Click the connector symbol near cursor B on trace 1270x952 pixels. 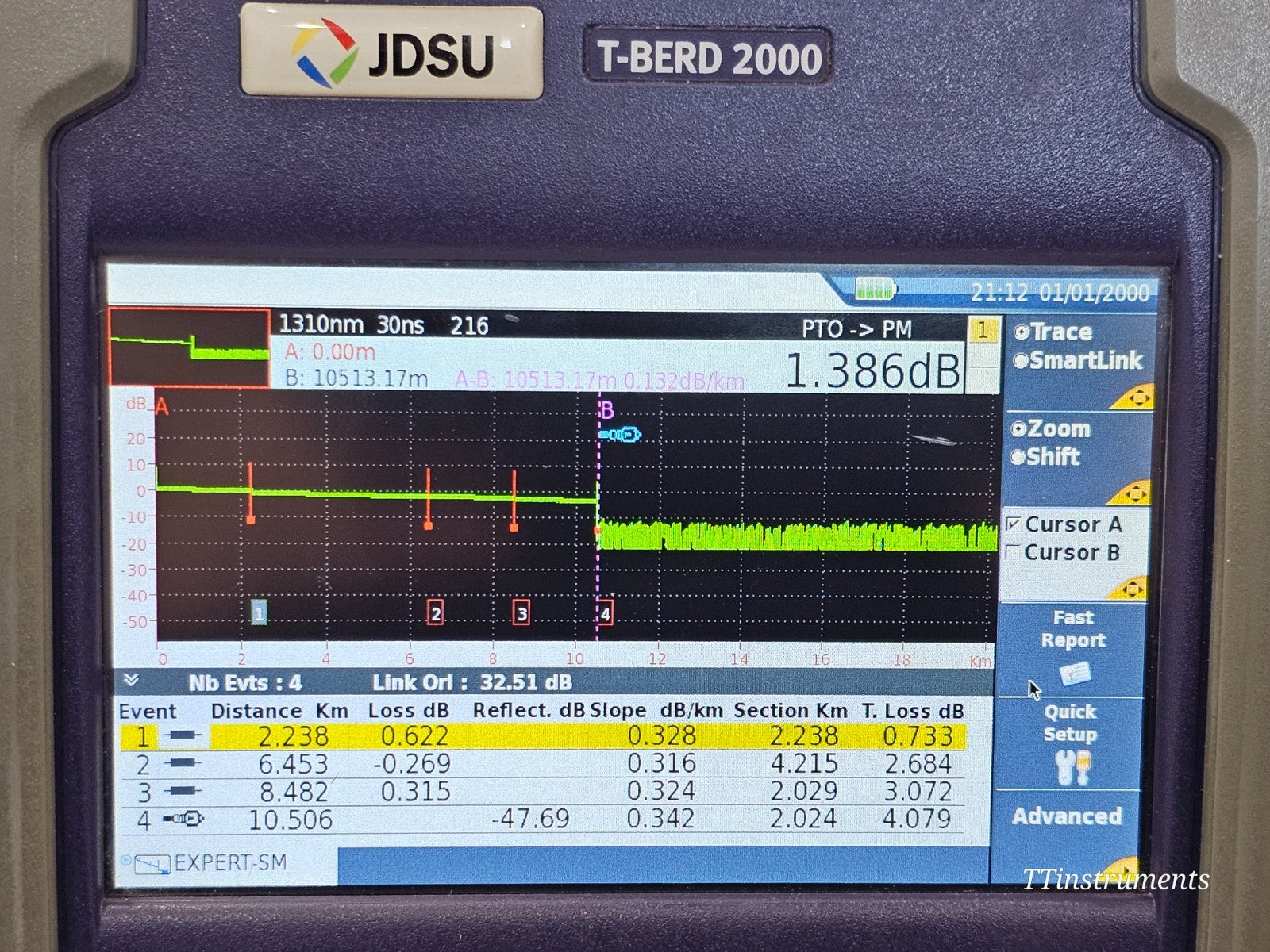622,434
